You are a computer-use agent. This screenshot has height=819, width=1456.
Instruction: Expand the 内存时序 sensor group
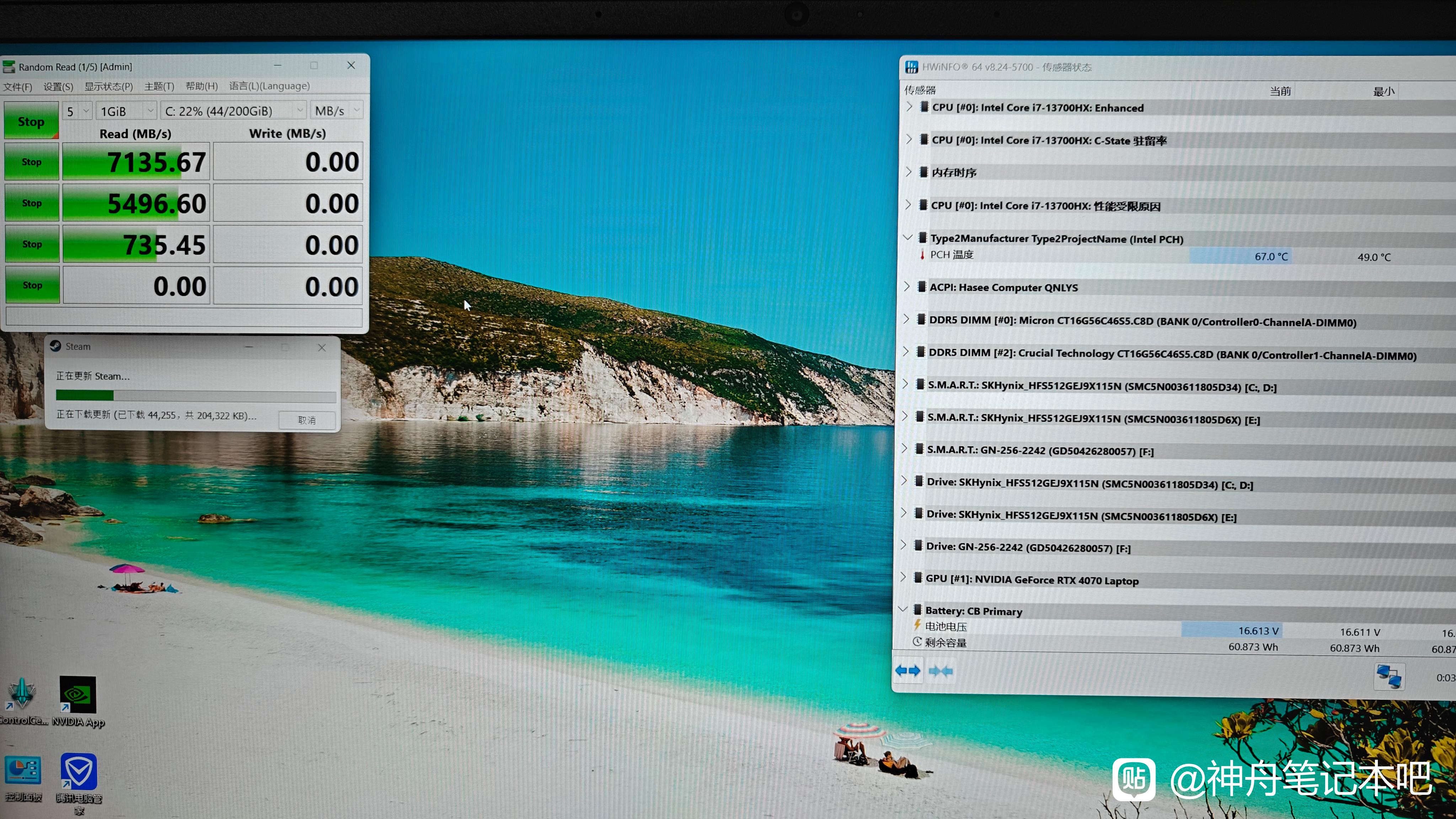(x=908, y=172)
